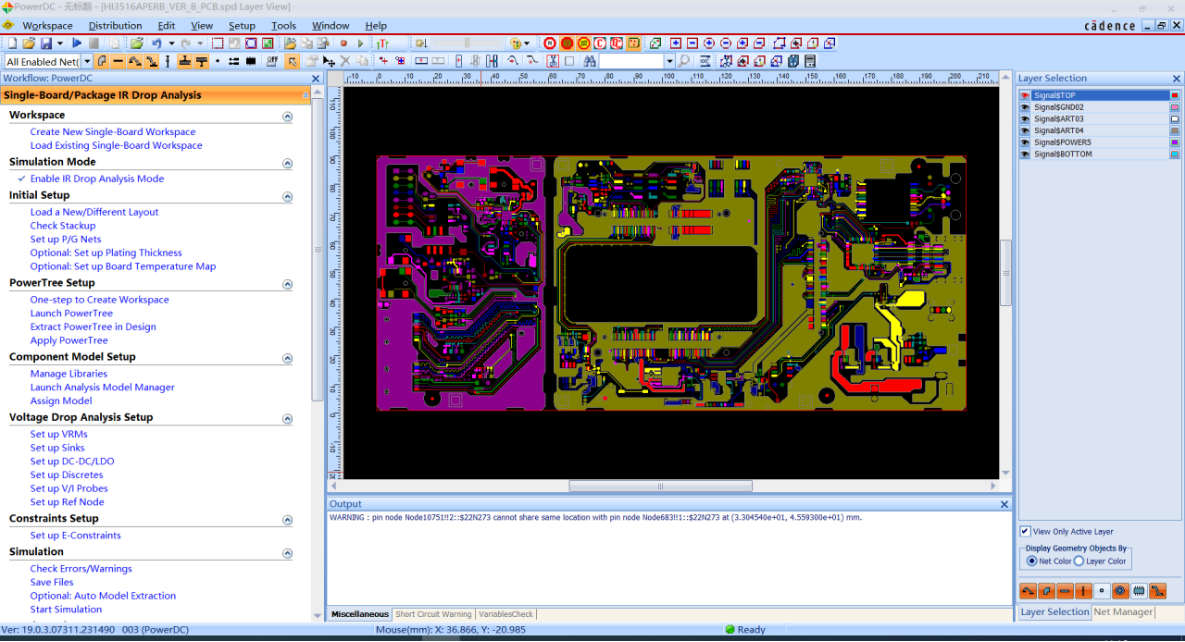The height and width of the screenshot is (642, 1185).
Task: Switch to Net Manager tab
Action: click(x=1123, y=612)
